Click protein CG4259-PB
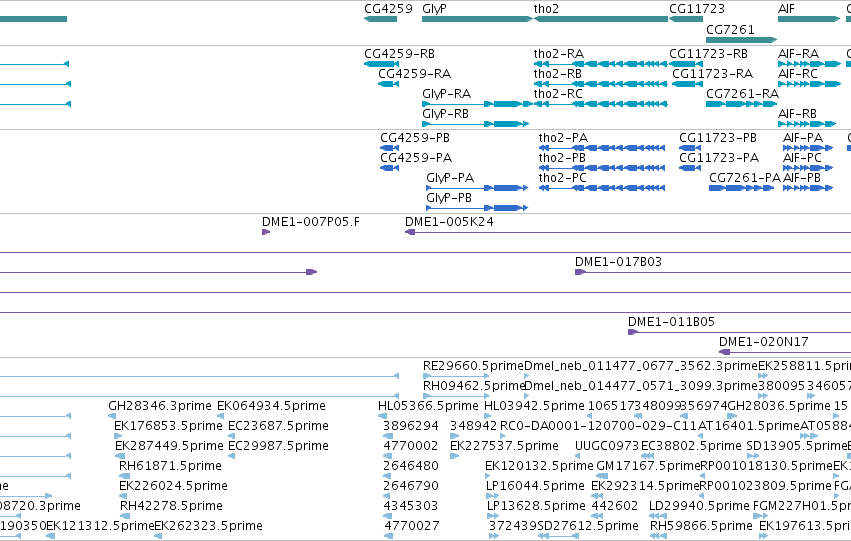The height and width of the screenshot is (541, 851). (390, 148)
